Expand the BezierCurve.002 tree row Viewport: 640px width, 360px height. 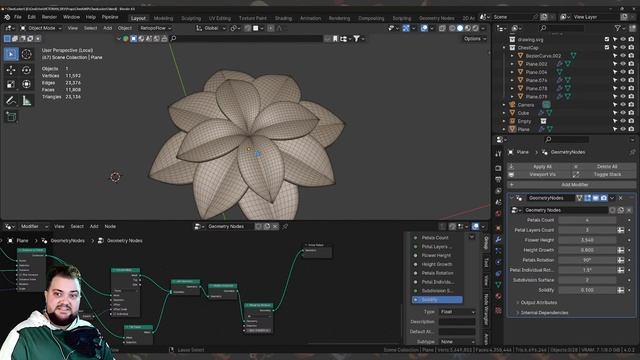click(x=512, y=56)
